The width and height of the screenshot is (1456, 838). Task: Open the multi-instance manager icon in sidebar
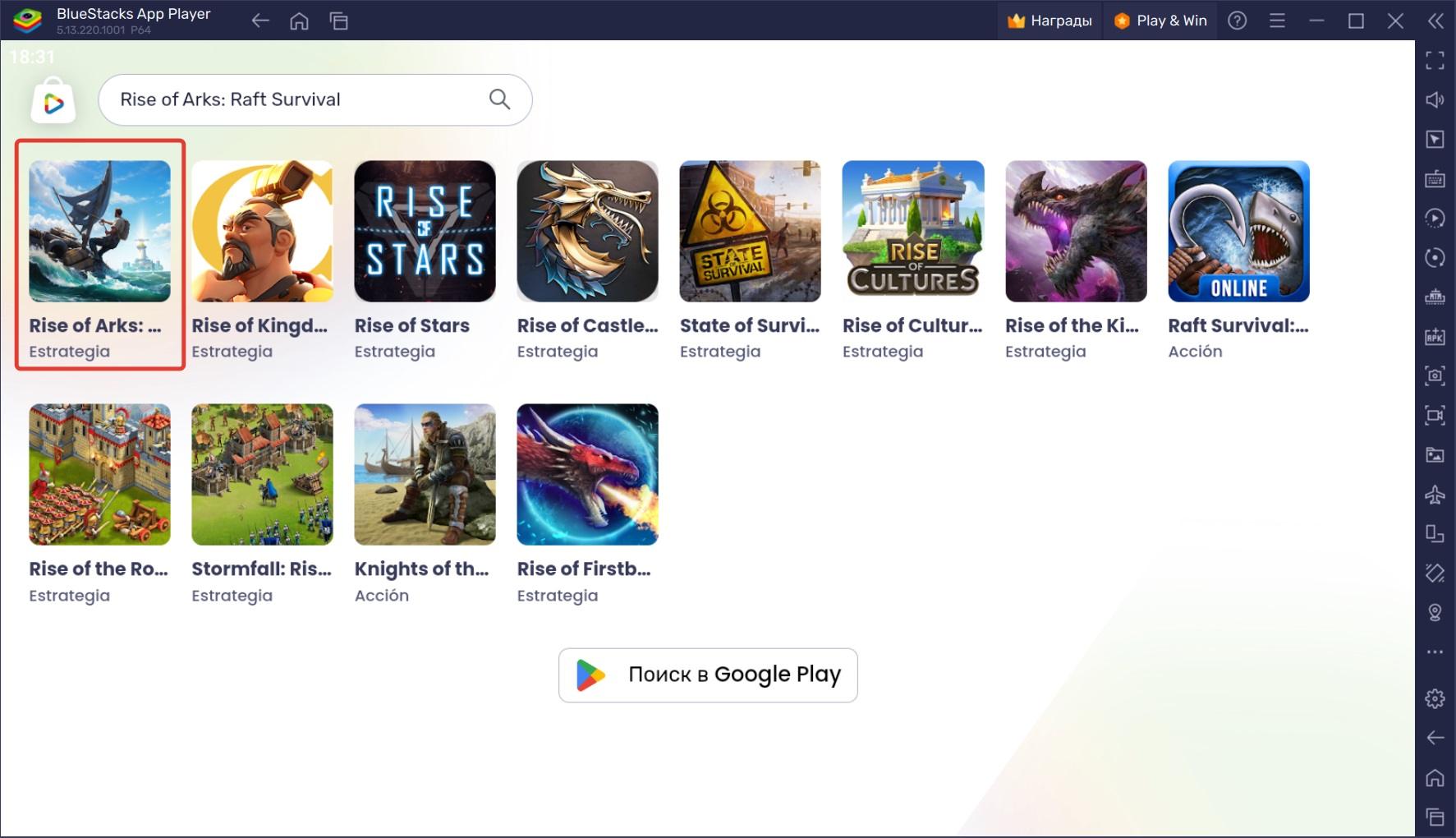(x=1435, y=297)
